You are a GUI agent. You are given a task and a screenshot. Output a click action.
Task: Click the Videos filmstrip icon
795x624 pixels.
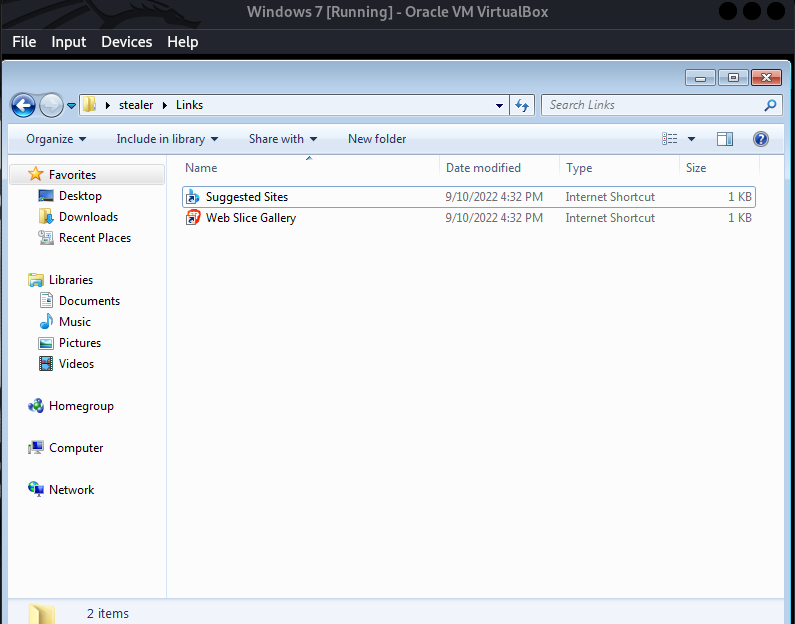coord(46,364)
